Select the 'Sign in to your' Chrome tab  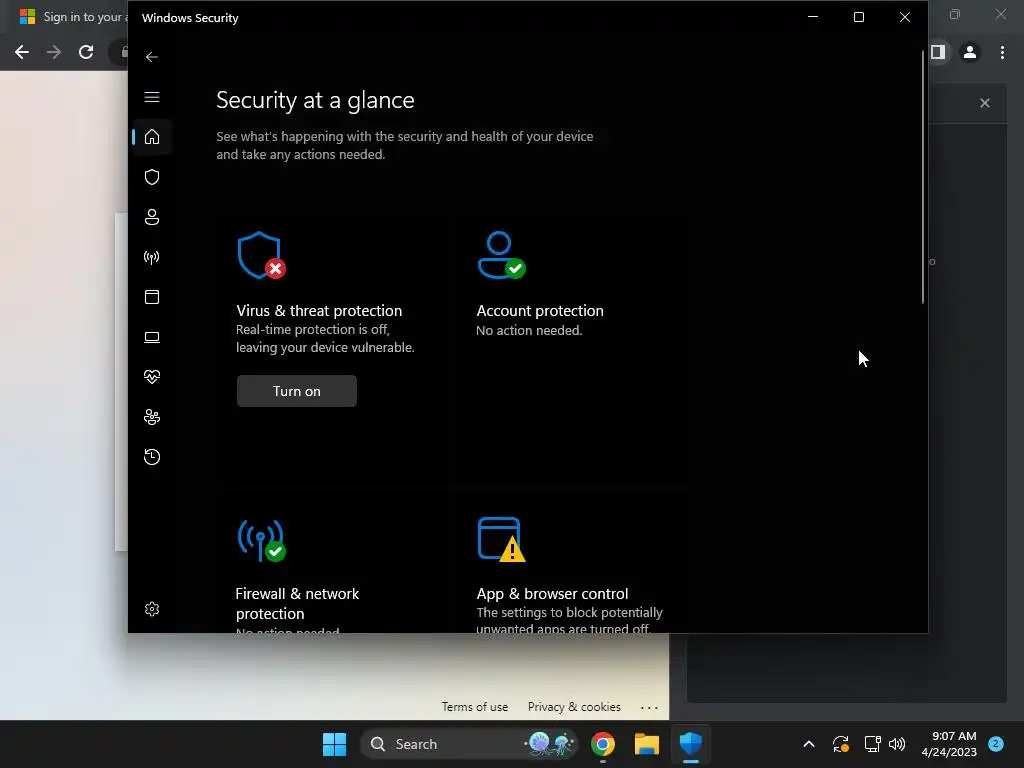pyautogui.click(x=72, y=17)
